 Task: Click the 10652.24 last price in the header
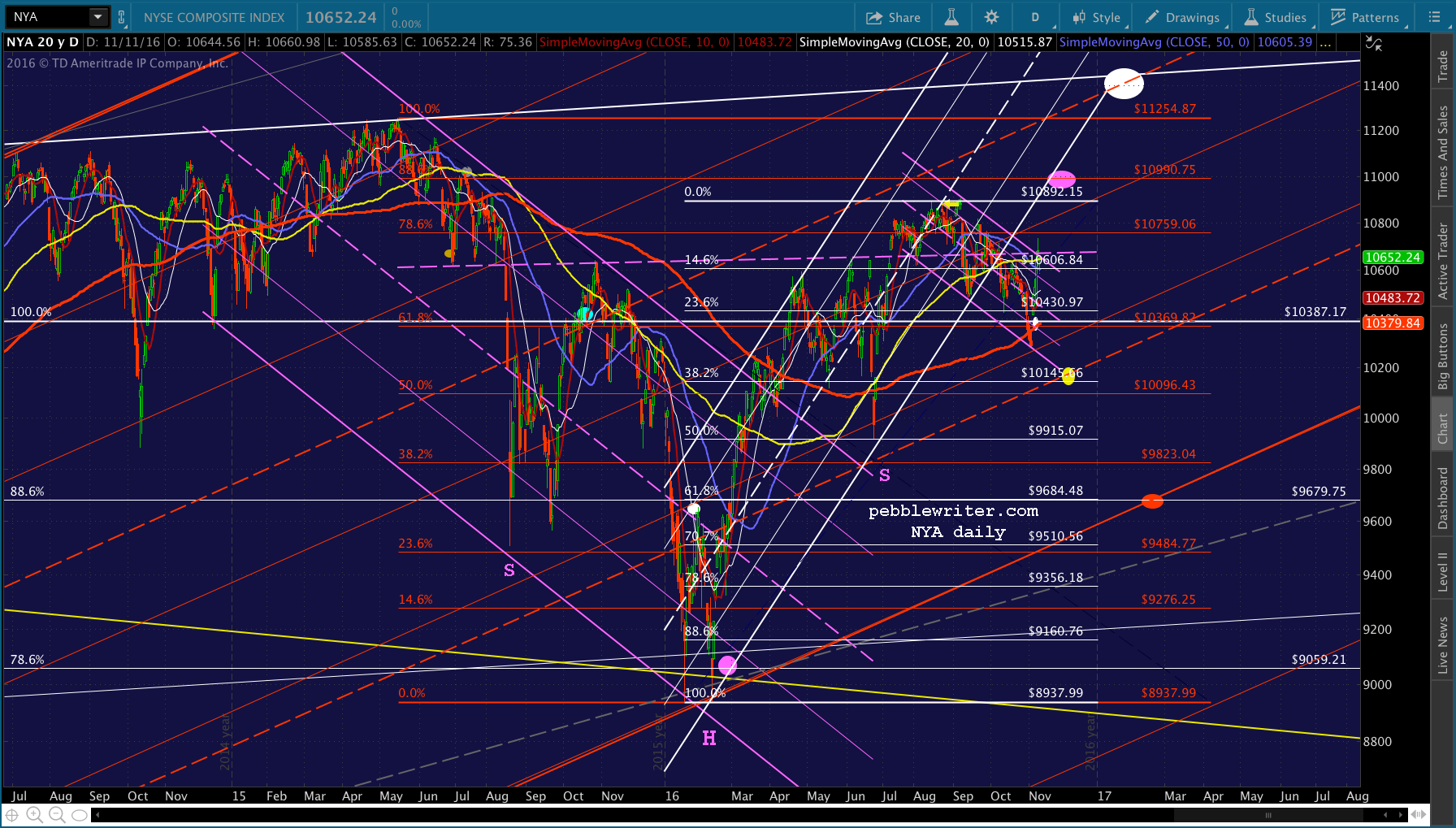coord(341,17)
